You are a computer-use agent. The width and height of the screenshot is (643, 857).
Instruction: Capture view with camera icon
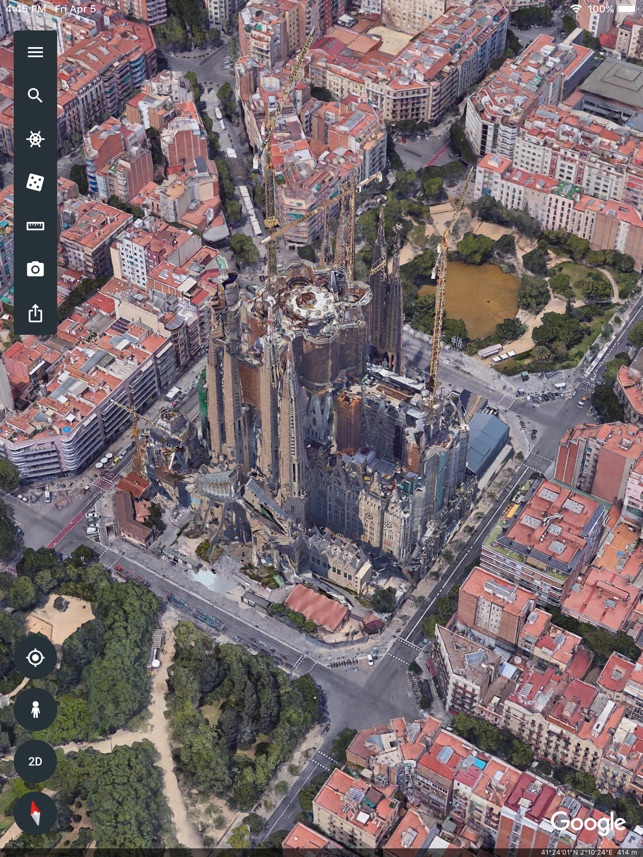(x=35, y=269)
